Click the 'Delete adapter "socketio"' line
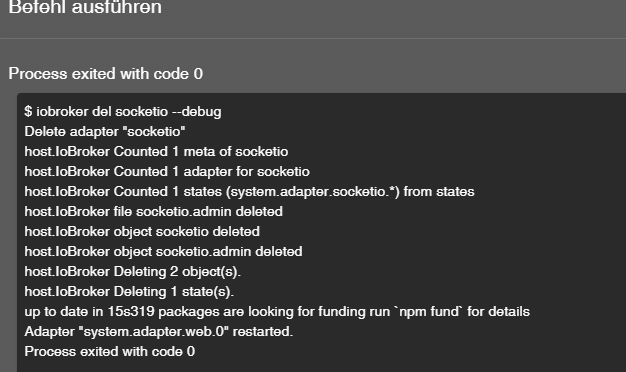Screen dimensions: 626x372 coord(105,131)
